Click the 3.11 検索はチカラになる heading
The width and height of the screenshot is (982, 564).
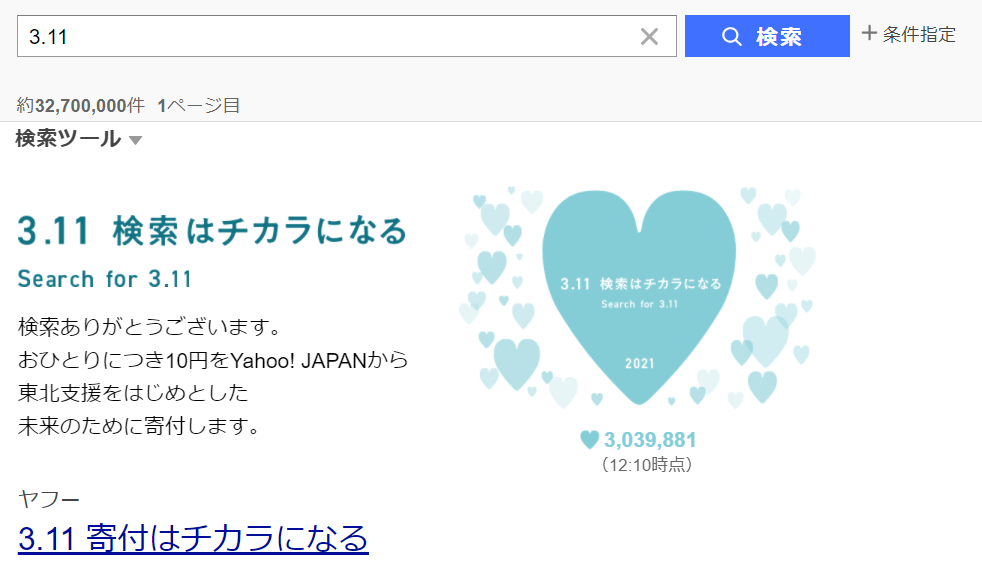tap(212, 230)
